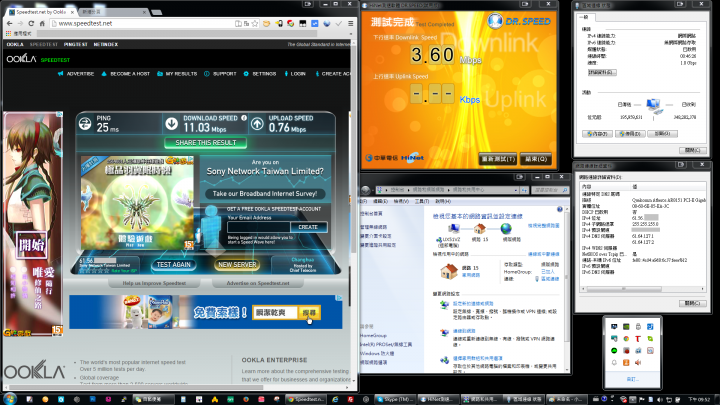720x405 pixels.
Task: Click the details button in connection status window
Action: (602, 73)
